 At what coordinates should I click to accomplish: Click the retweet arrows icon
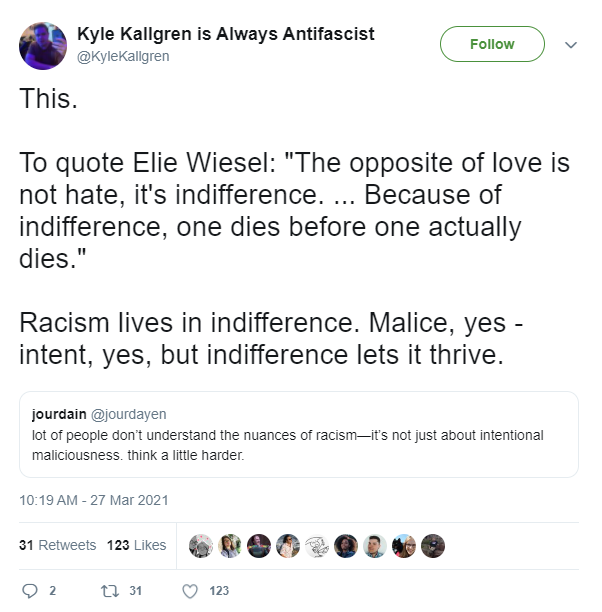[110, 591]
